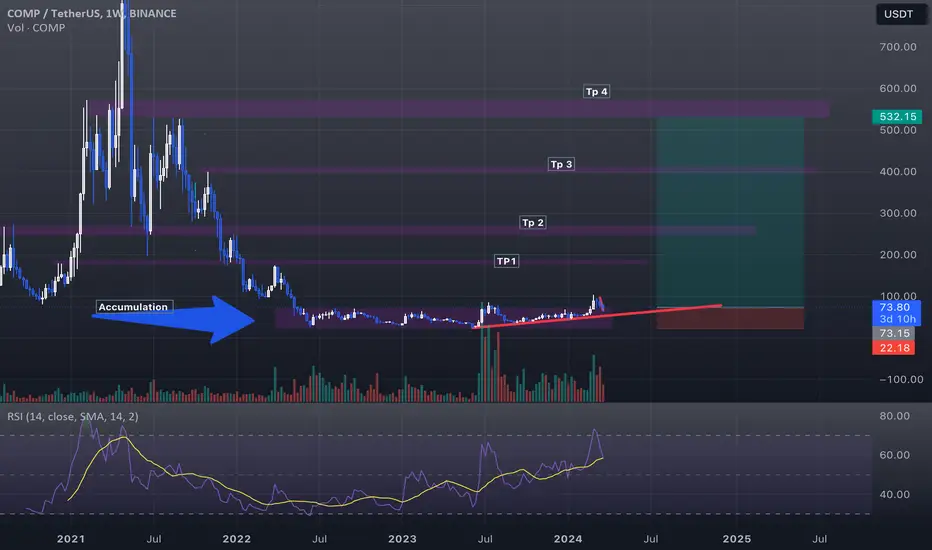The image size is (932, 550).
Task: Click the 700.00 price axis value
Action: (898, 47)
